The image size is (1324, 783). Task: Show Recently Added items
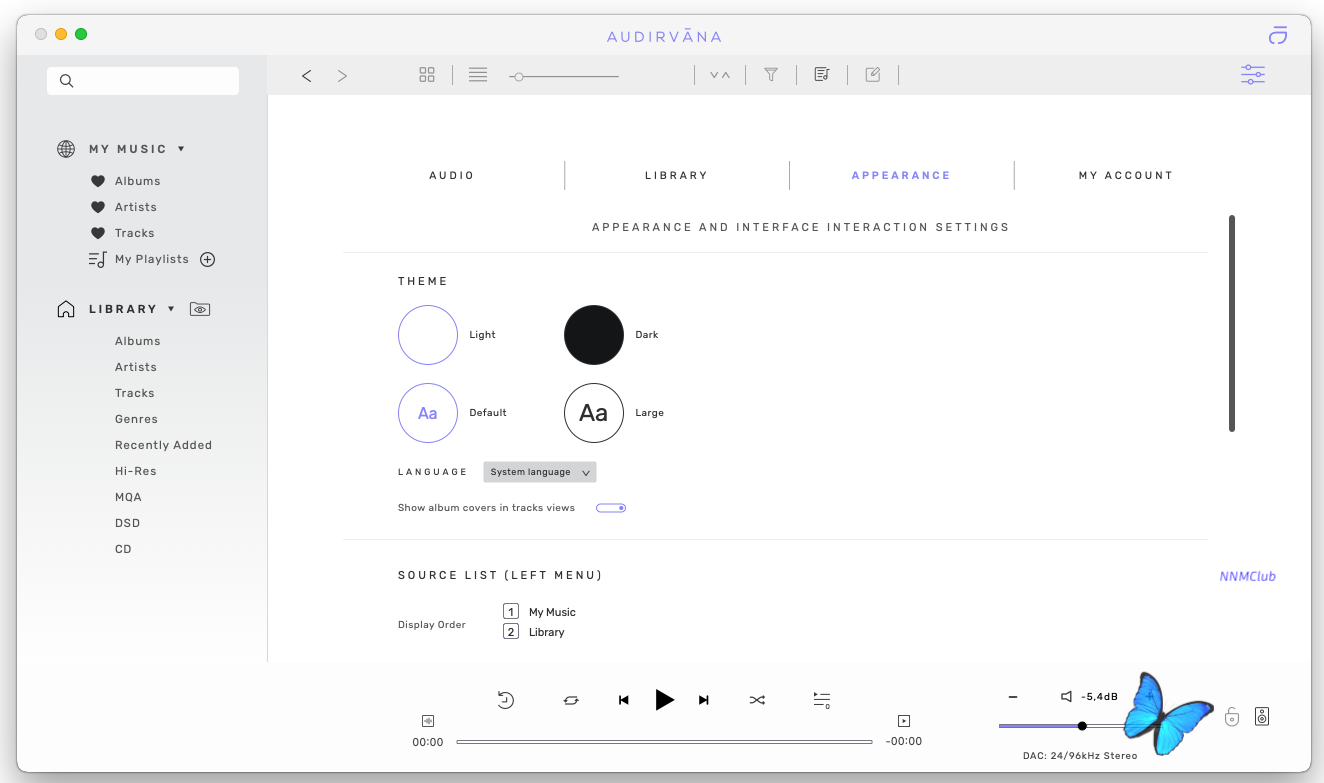tap(163, 445)
